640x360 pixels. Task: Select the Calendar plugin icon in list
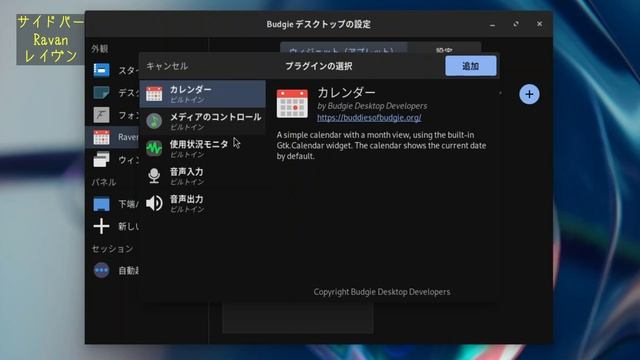(x=154, y=94)
